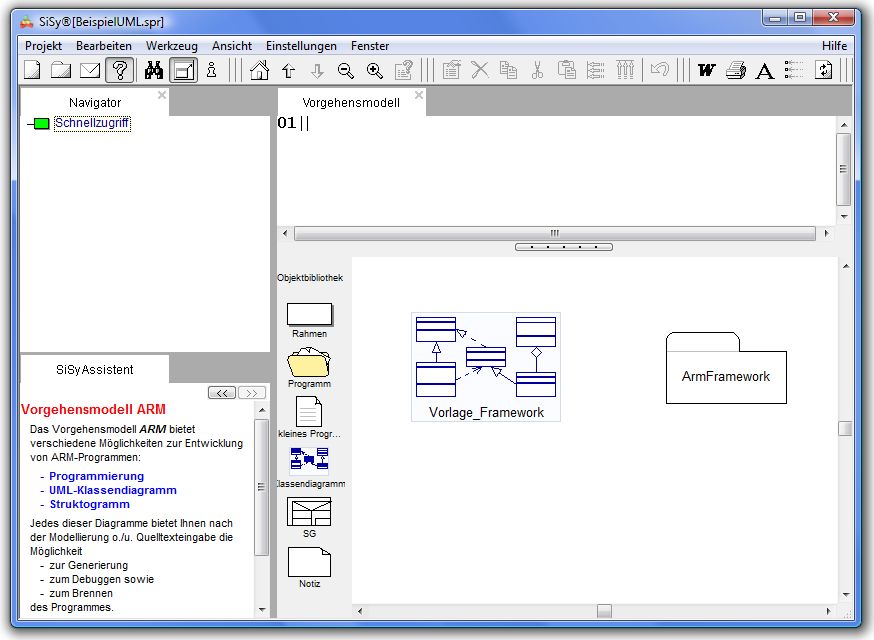Click the copy pages toolbar icon

click(508, 70)
